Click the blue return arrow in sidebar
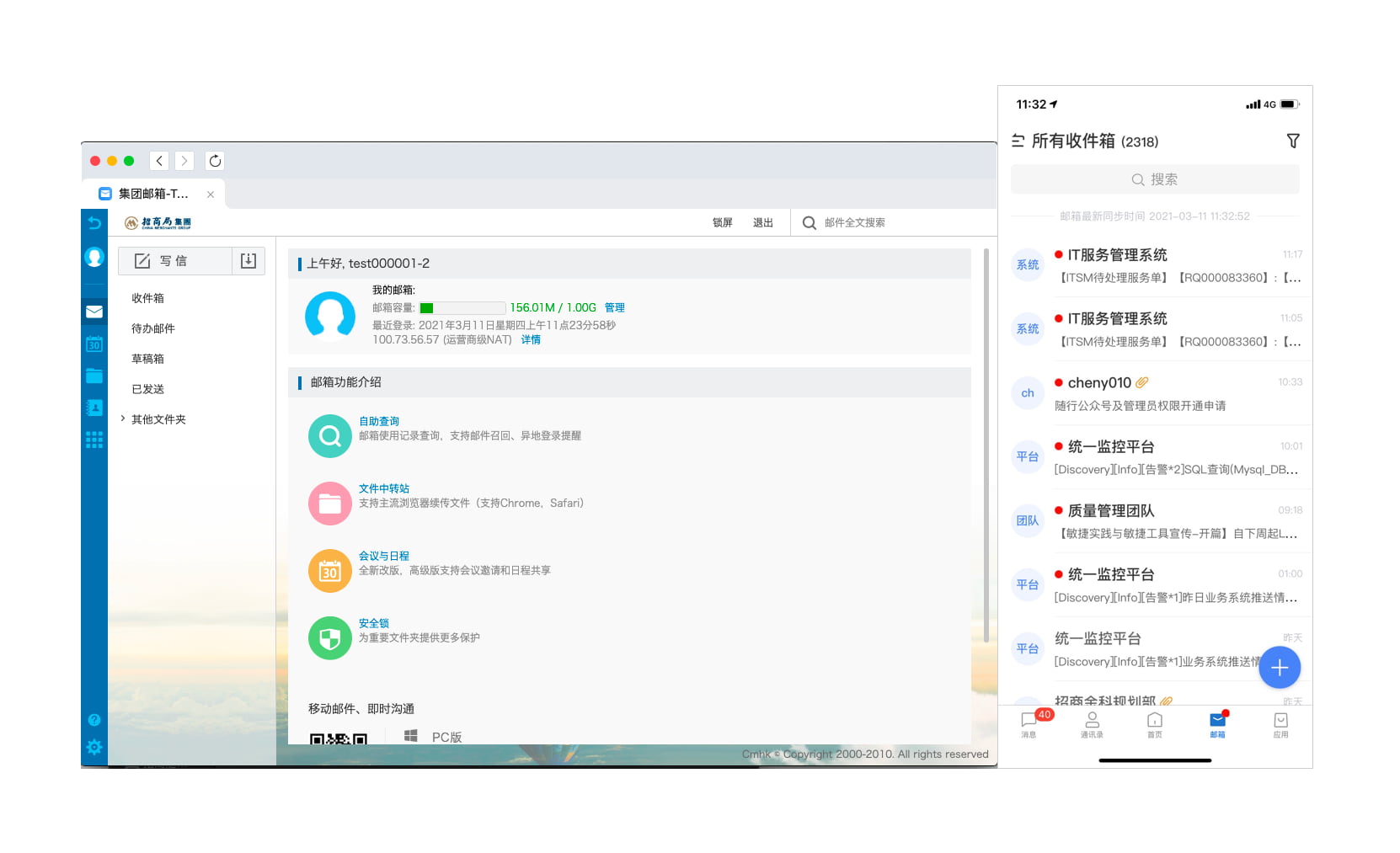Viewport: 1400px width, 853px height. pos(94,223)
